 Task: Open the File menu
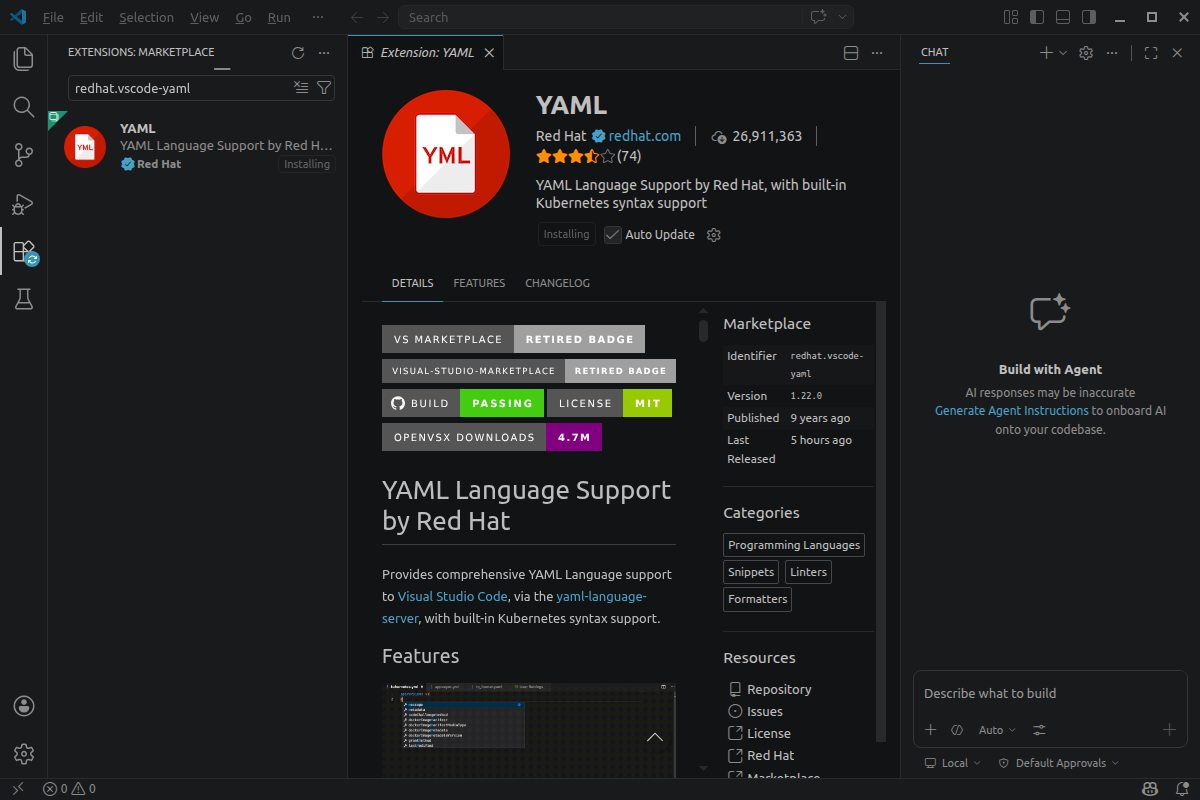tap(53, 17)
